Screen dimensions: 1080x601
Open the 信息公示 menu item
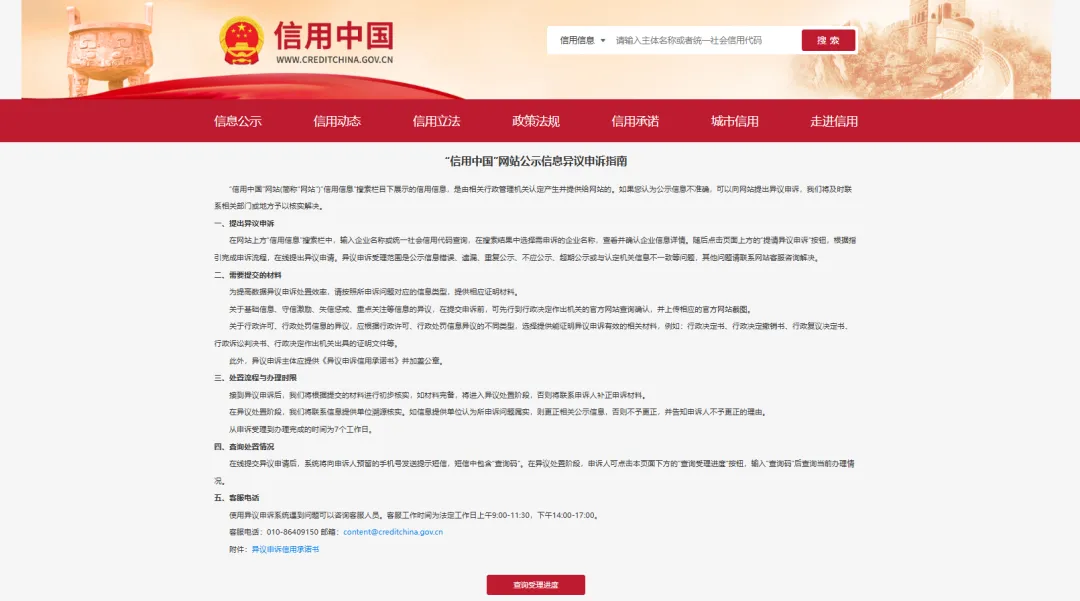[x=238, y=121]
